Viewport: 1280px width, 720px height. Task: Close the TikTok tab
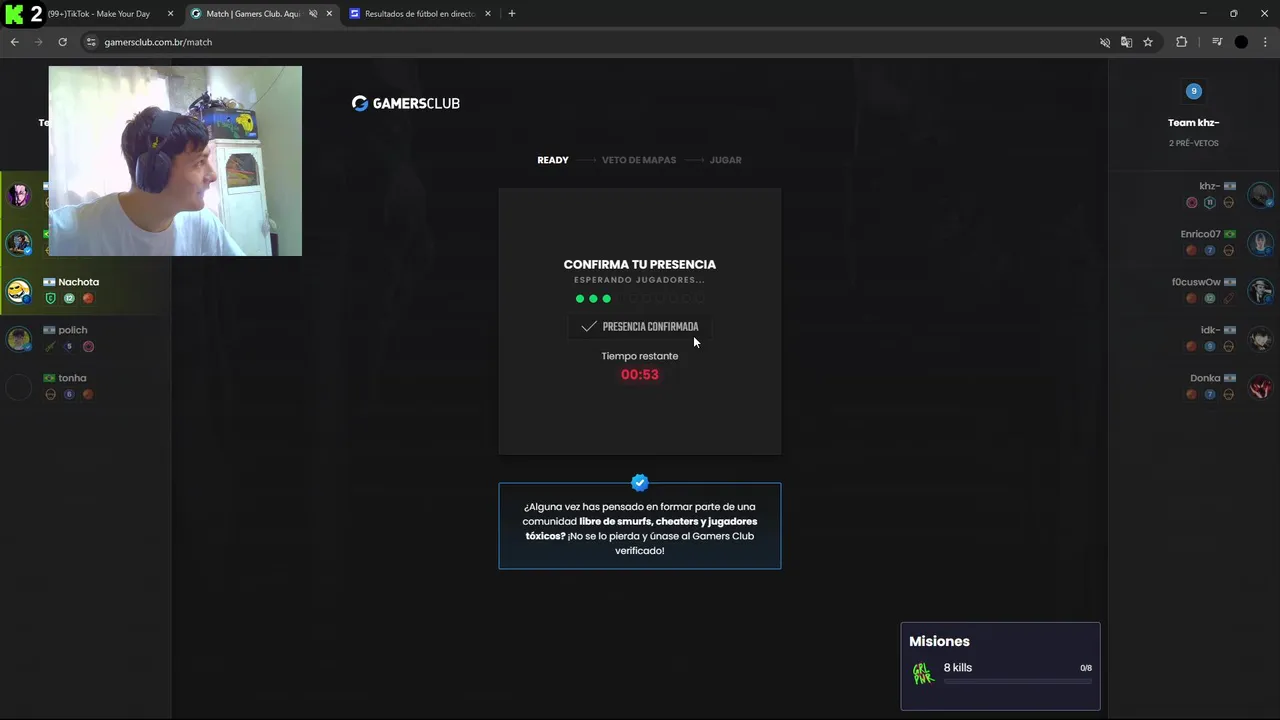click(x=170, y=14)
